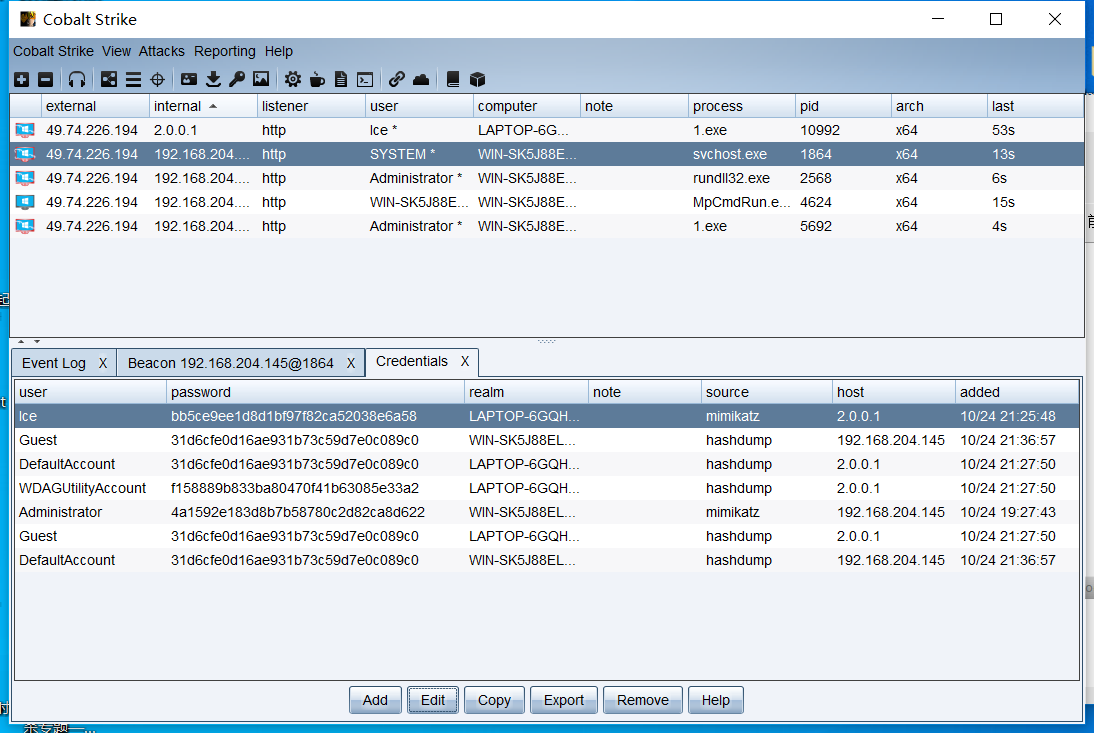Image resolution: width=1094 pixels, height=733 pixels.
Task: Click the Copy button
Action: tap(494, 700)
